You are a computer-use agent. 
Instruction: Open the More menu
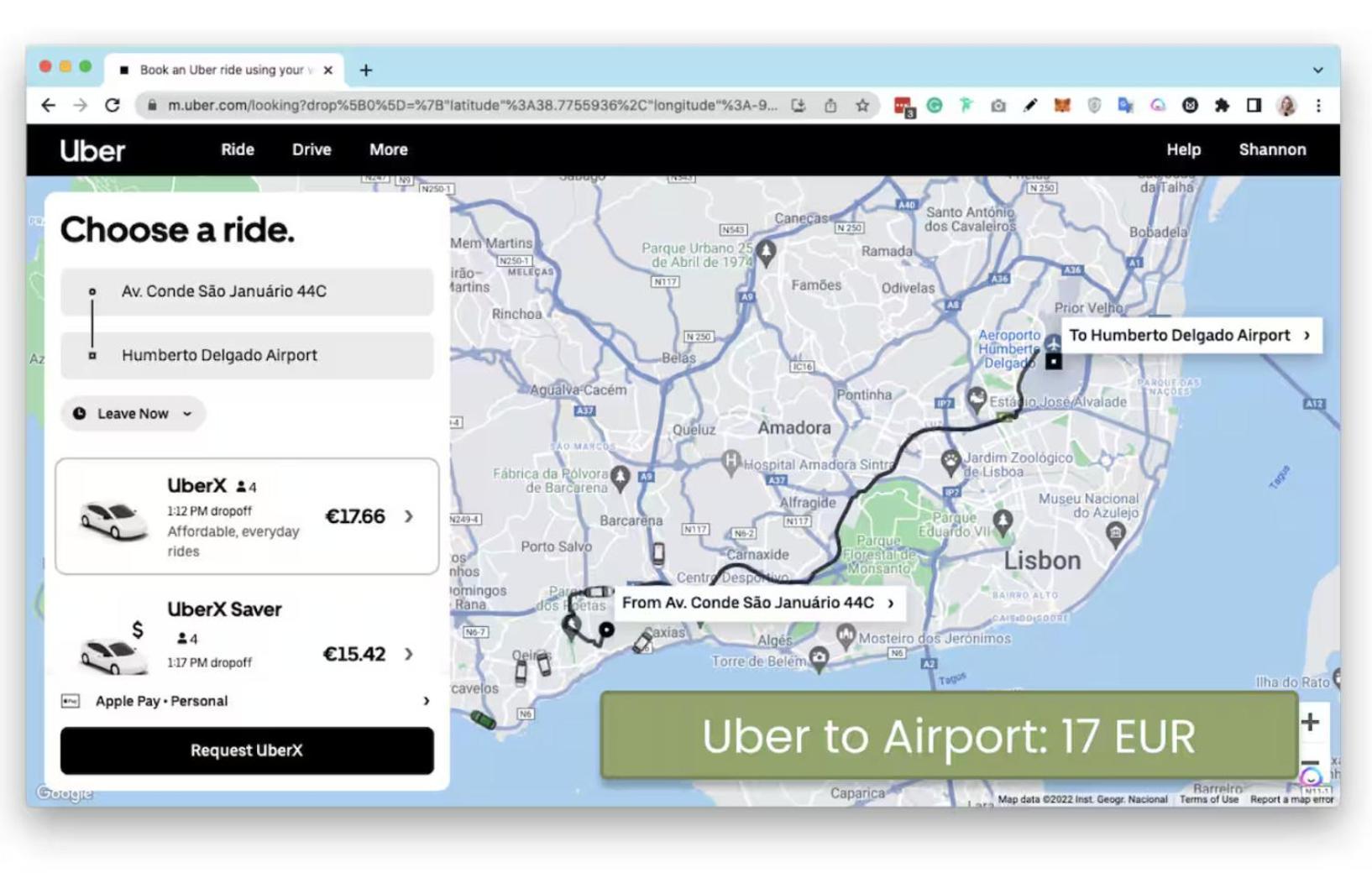tap(389, 149)
